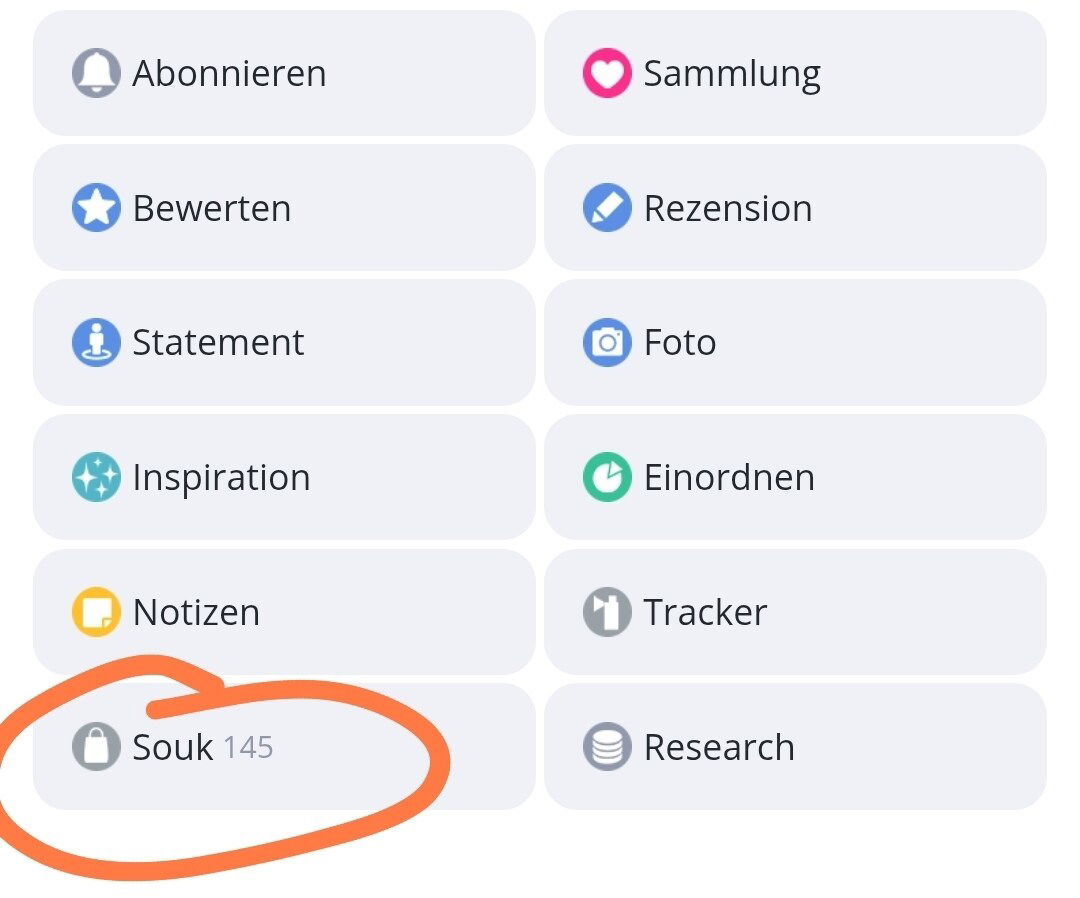Screen dimensions: 1080x898
Task: Write a Rezension review
Action: coord(795,207)
